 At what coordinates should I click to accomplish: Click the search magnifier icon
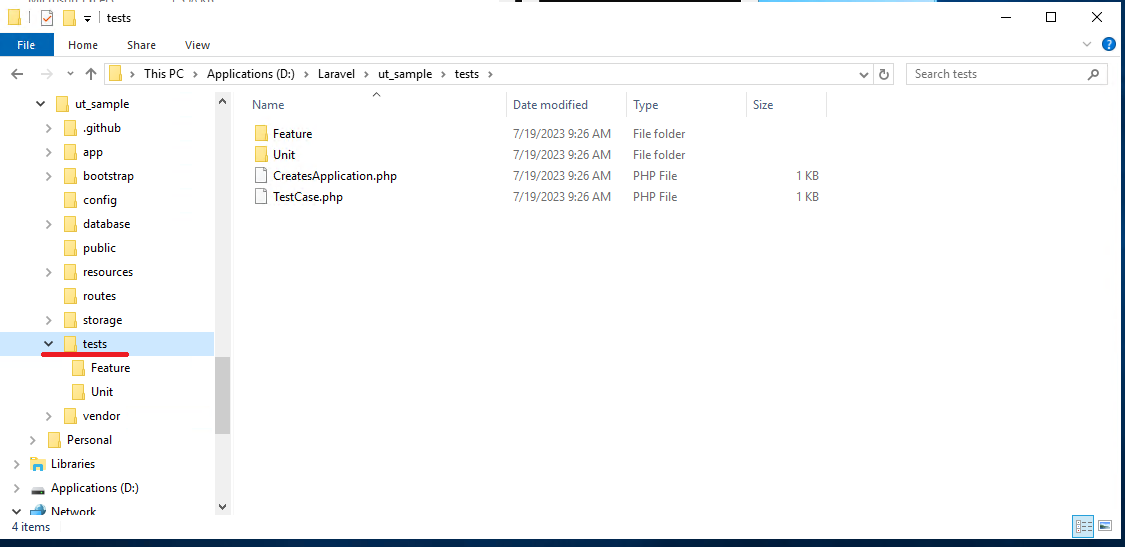pyautogui.click(x=1093, y=74)
